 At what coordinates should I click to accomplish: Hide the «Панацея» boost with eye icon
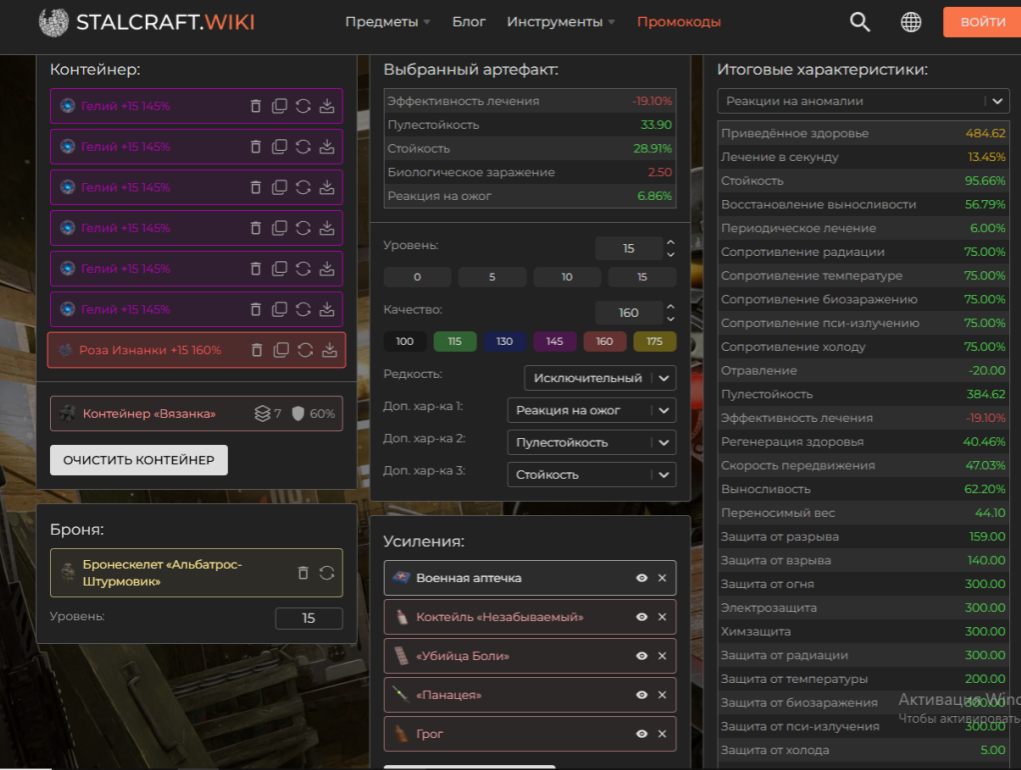click(x=641, y=695)
